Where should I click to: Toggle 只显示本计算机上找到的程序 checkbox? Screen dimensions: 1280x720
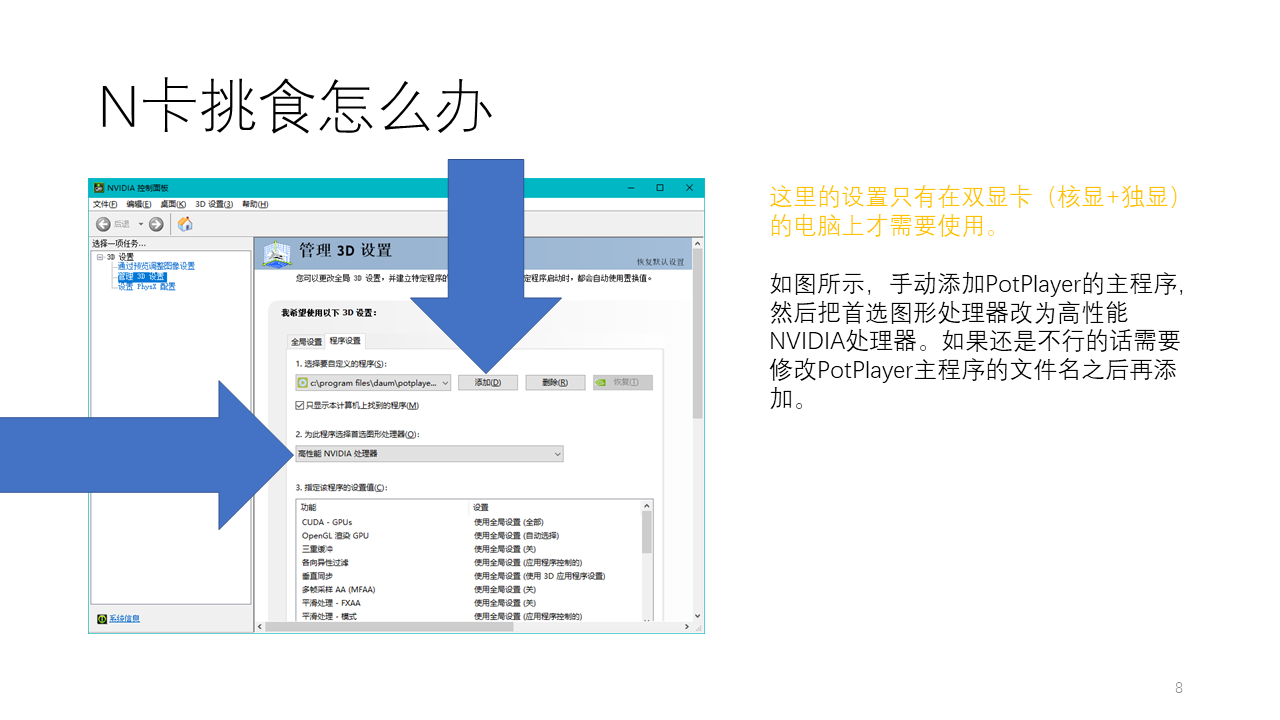300,405
